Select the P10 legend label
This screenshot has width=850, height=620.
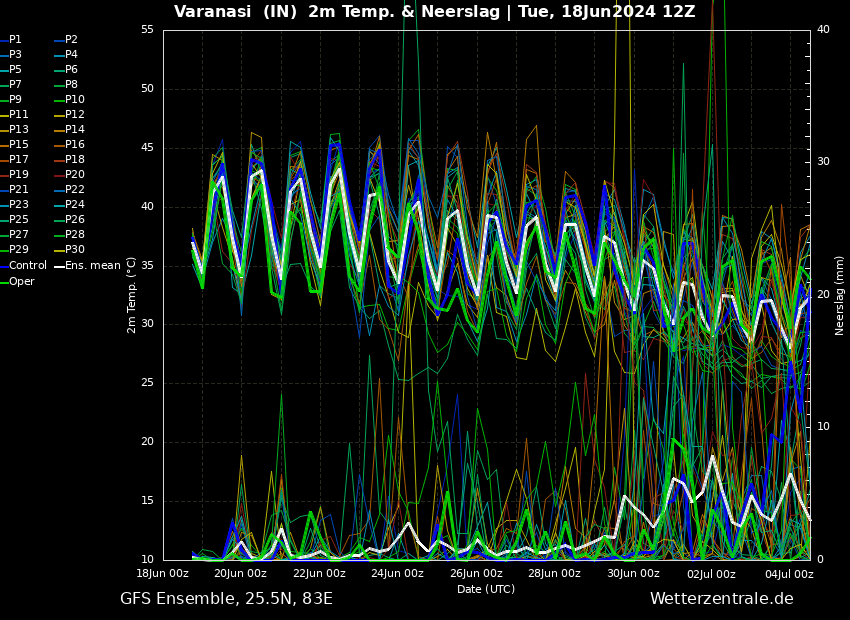[70, 99]
